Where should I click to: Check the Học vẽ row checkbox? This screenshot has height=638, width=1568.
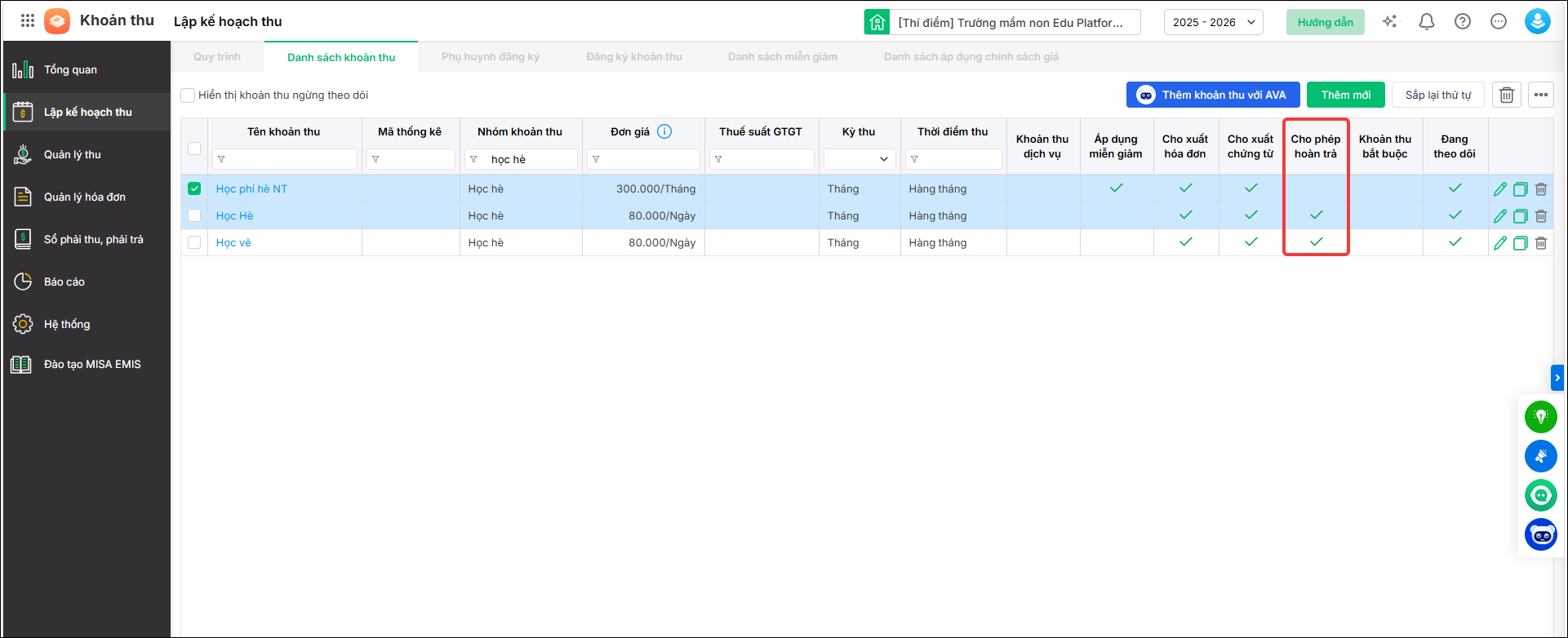point(194,242)
